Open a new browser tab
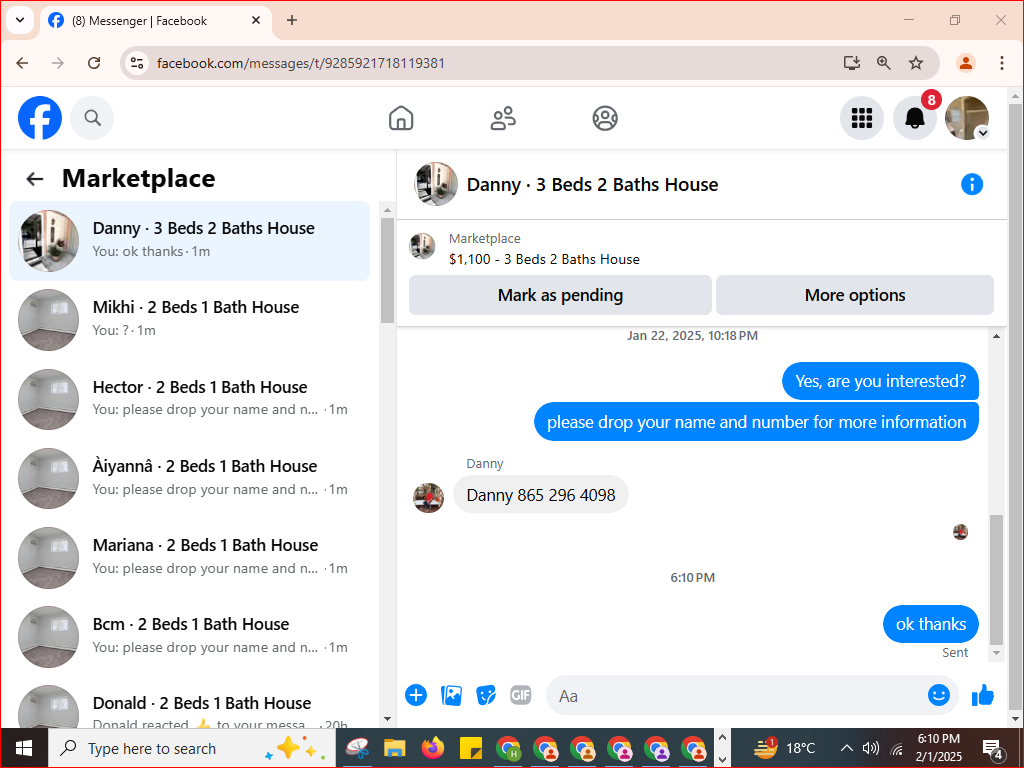 tap(292, 20)
